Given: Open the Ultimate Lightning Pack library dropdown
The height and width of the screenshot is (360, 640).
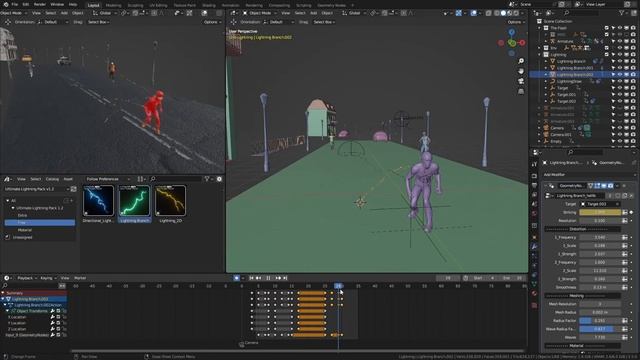Looking at the screenshot, I should (x=37, y=189).
